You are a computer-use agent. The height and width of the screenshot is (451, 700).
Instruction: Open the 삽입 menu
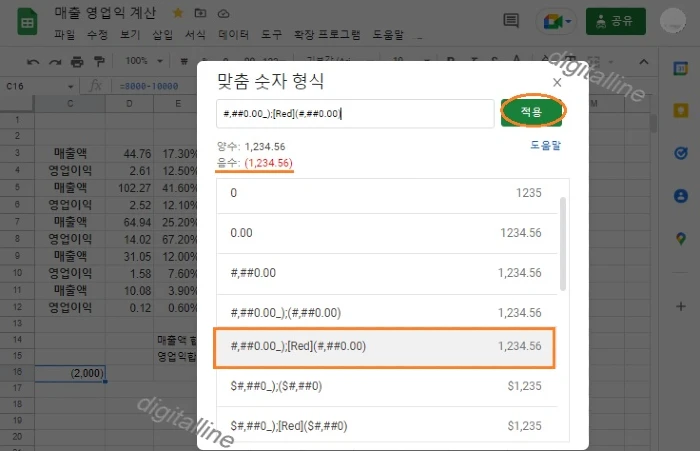(162, 34)
